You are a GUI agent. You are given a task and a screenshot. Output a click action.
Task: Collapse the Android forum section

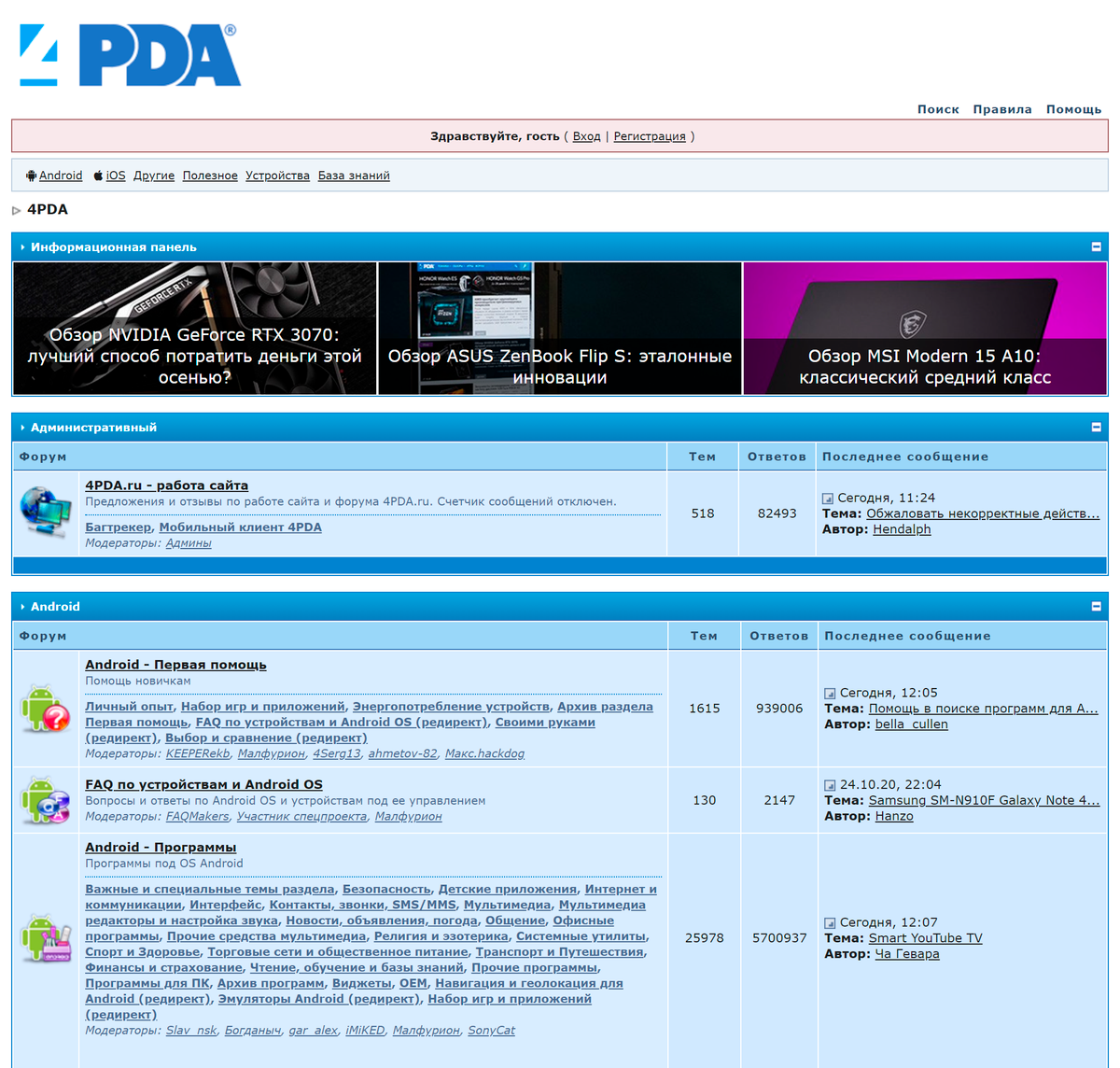(1096, 607)
